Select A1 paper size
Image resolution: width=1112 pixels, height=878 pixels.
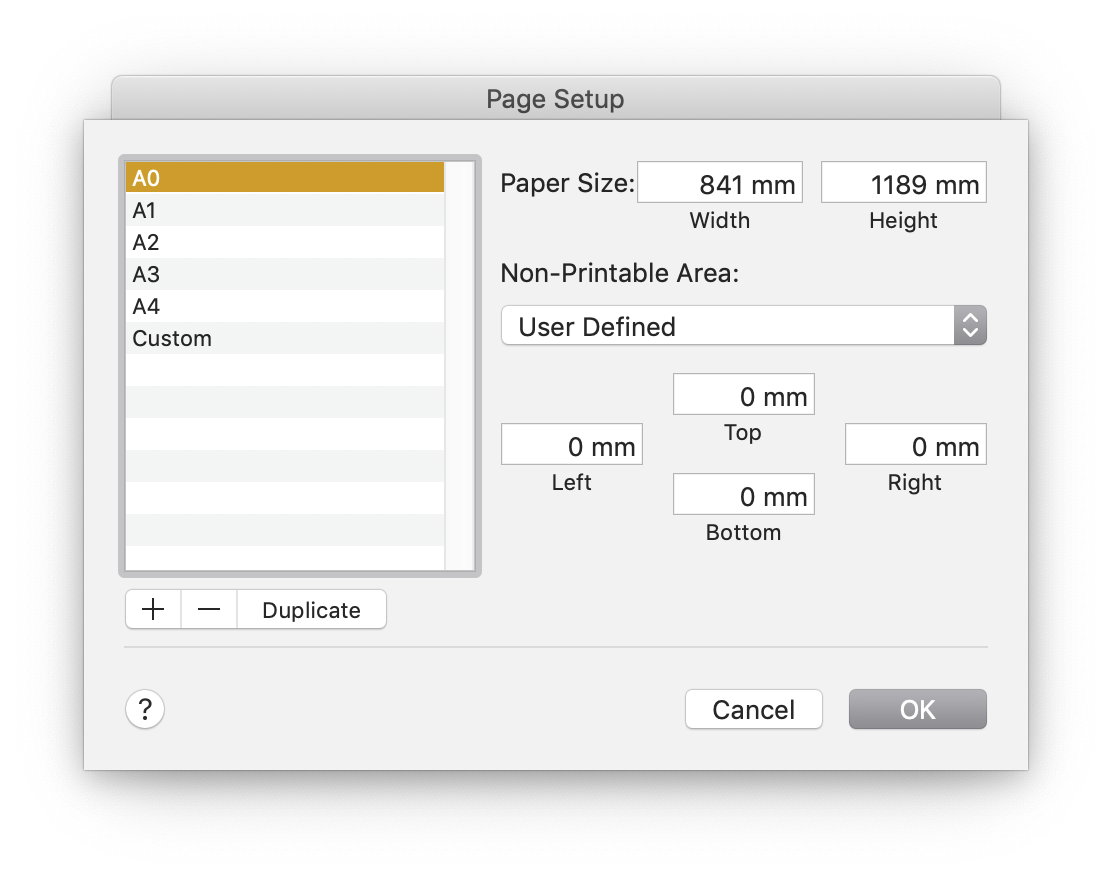[x=284, y=210]
